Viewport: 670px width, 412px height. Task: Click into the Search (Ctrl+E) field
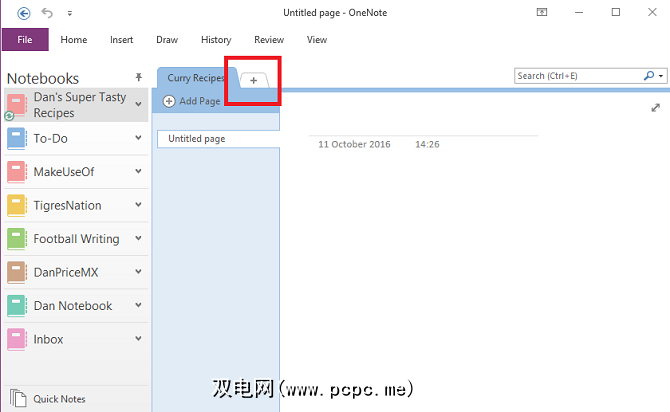(578, 76)
